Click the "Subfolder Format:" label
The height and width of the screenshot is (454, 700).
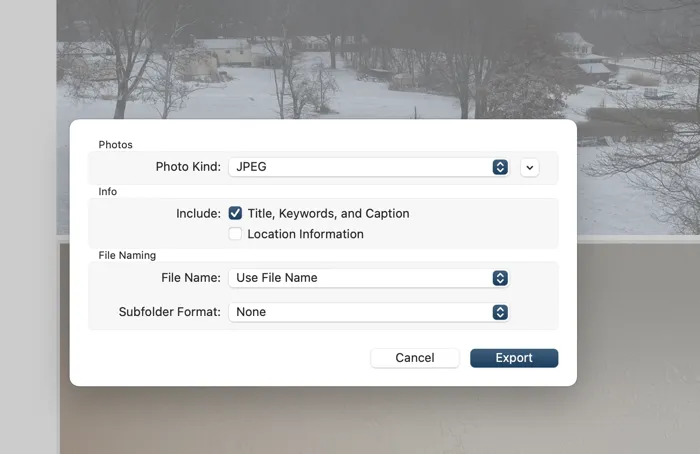point(169,312)
